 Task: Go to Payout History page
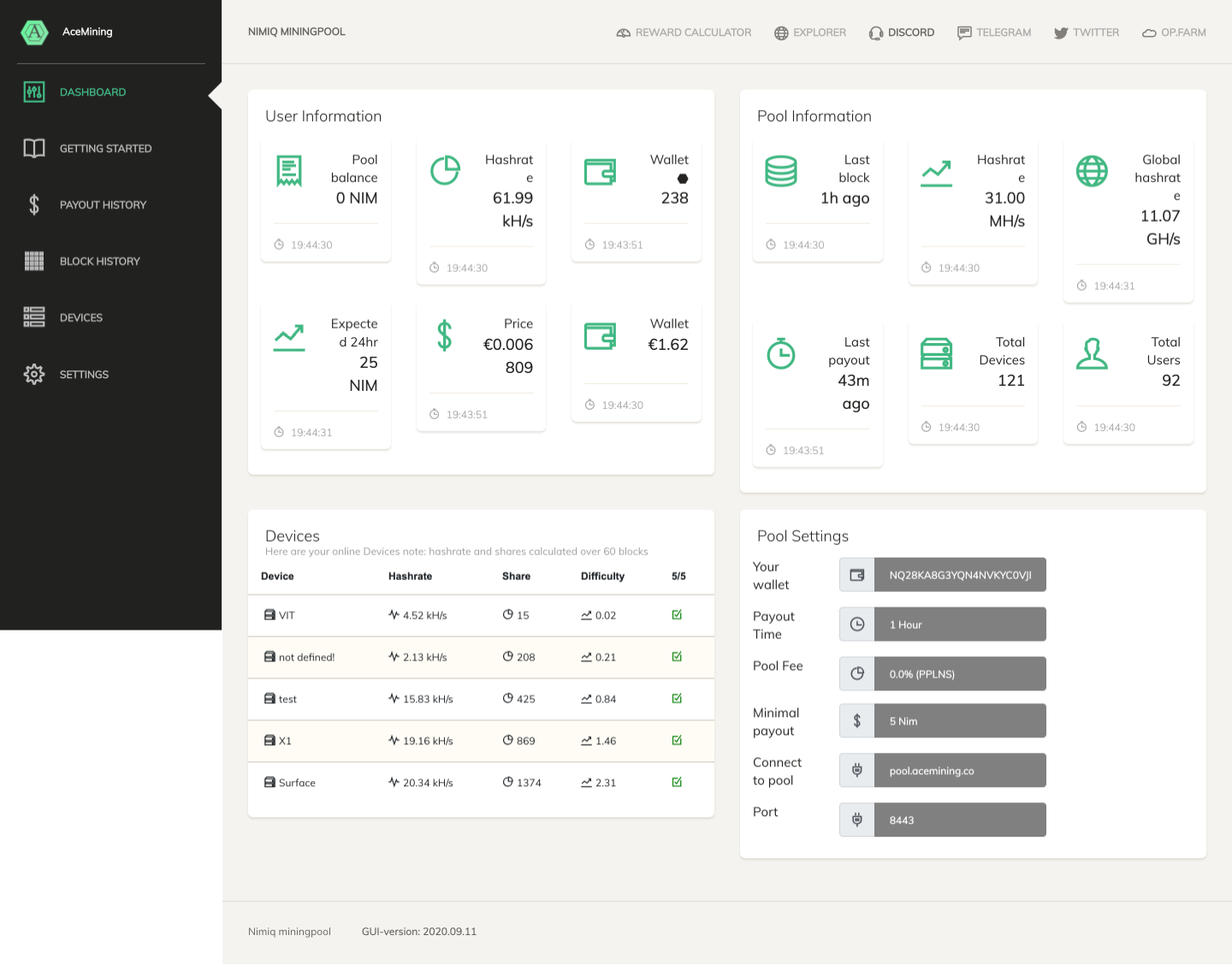[103, 205]
